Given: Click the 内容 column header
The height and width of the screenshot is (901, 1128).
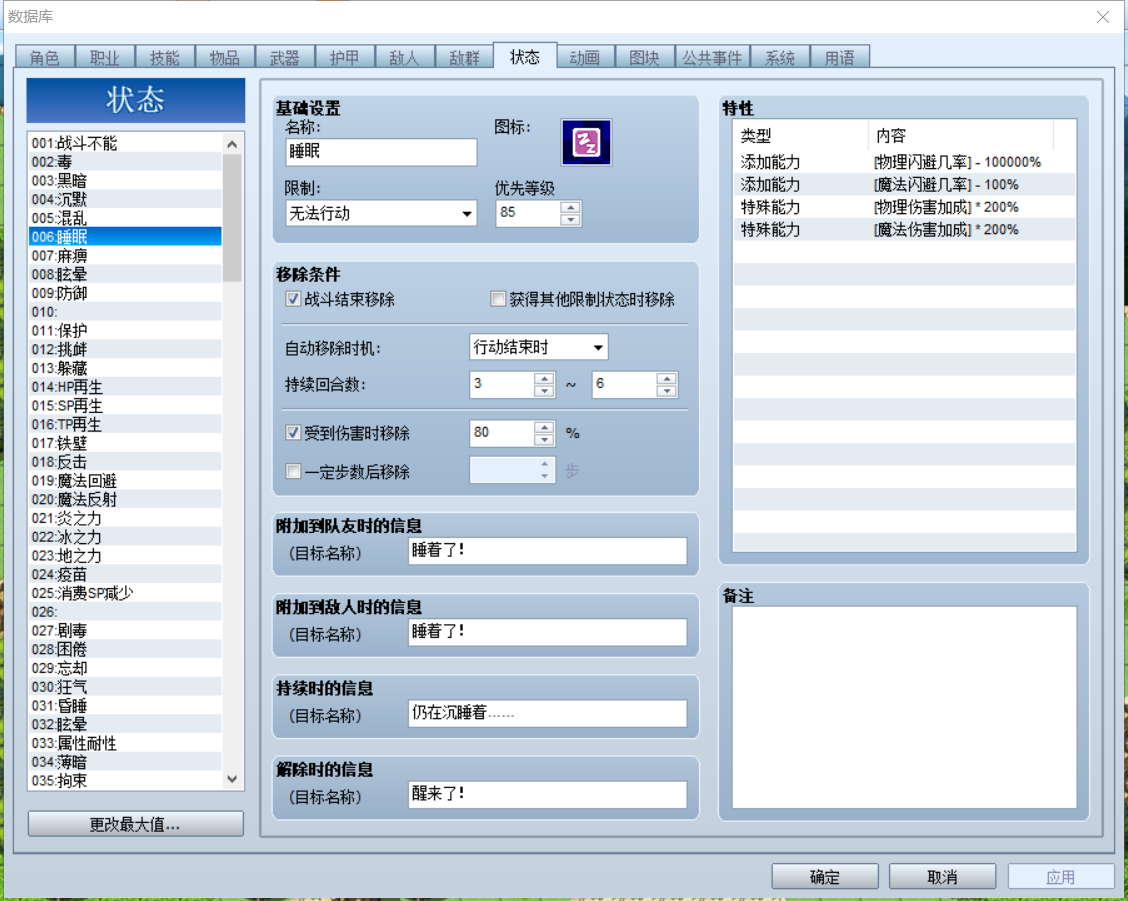Looking at the screenshot, I should point(960,135).
